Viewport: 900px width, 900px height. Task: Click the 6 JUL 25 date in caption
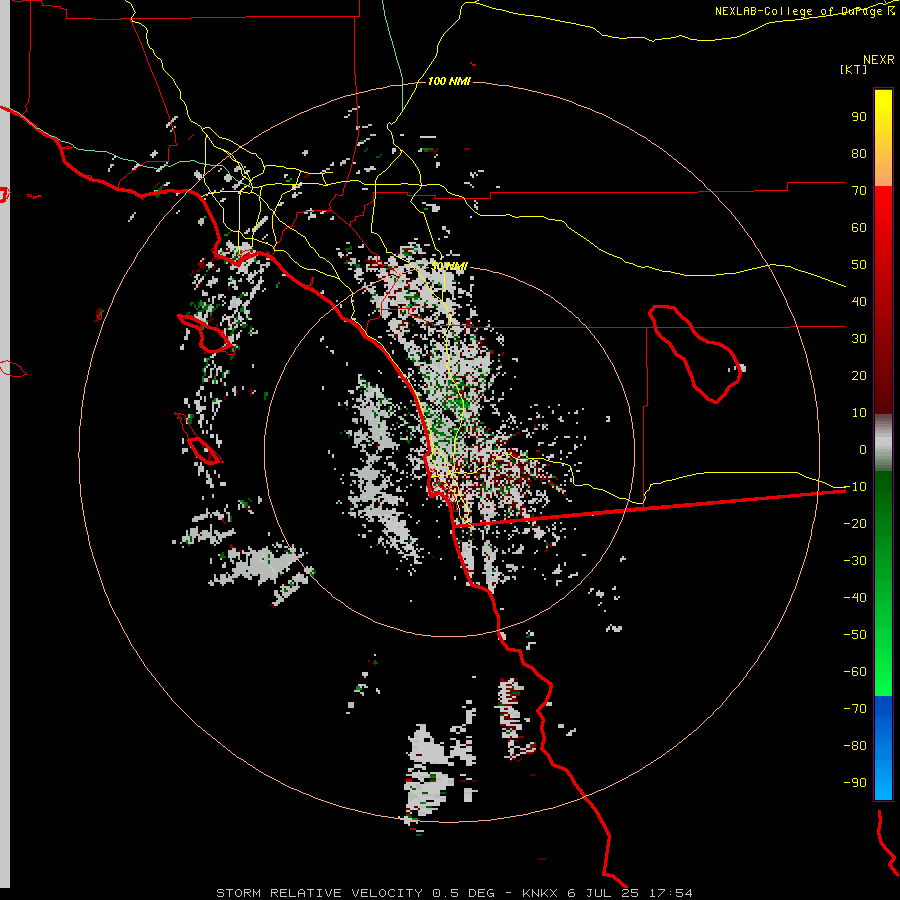(x=603, y=893)
